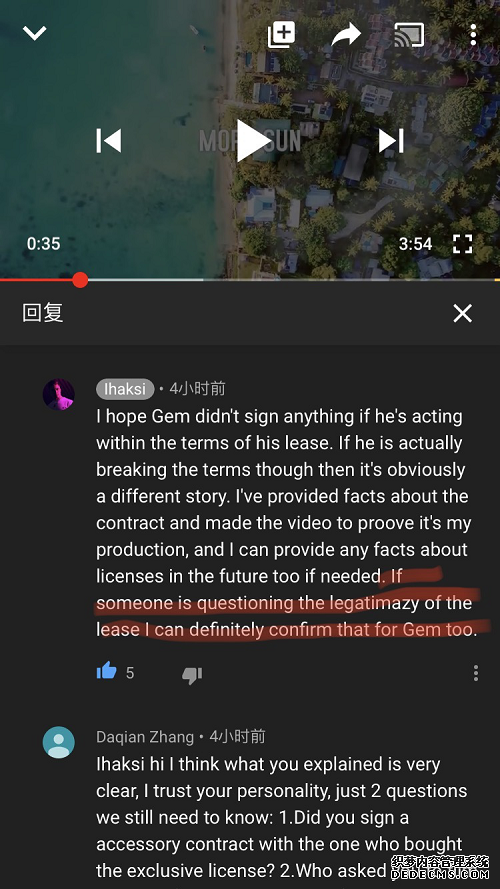This screenshot has width=500, height=889.
Task: Tap the share arrow icon
Action: click(x=346, y=35)
